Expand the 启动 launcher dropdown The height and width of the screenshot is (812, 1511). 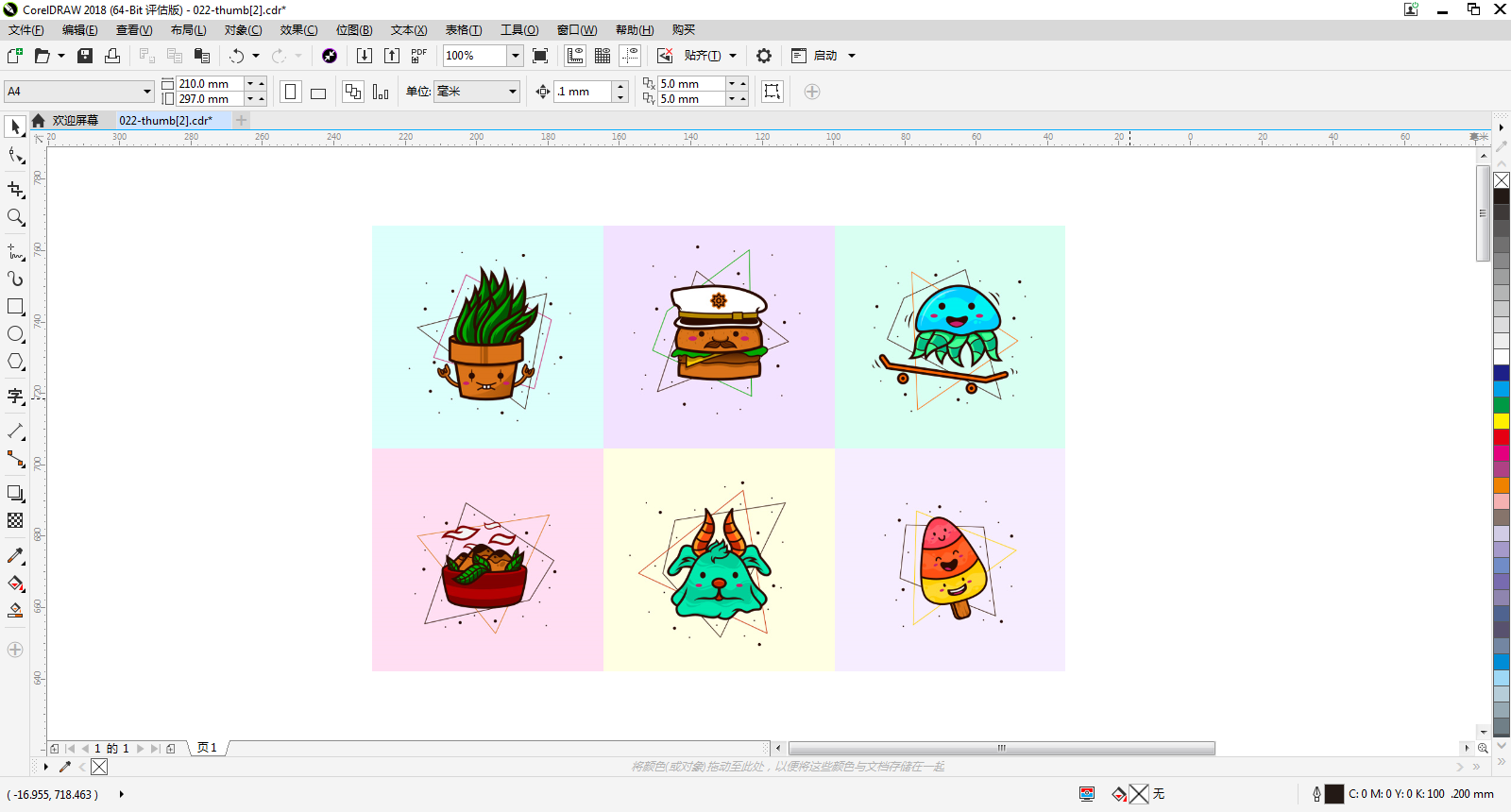click(x=852, y=56)
